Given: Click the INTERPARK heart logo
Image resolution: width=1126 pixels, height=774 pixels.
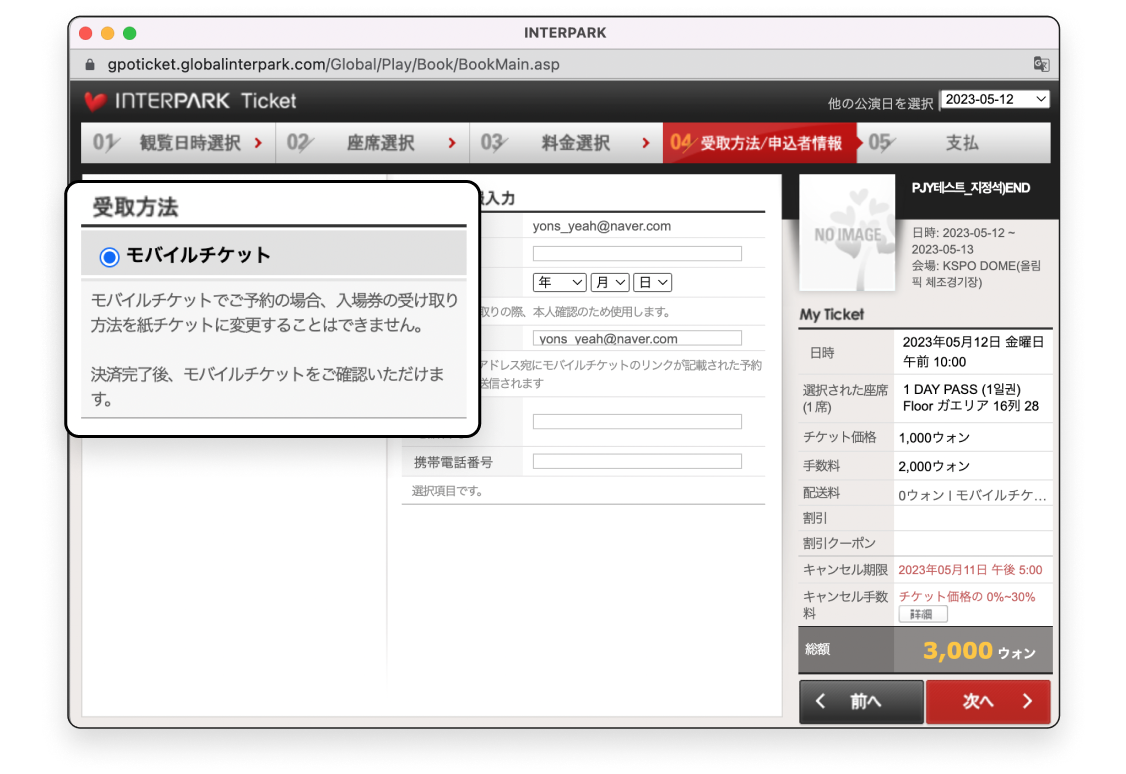Looking at the screenshot, I should tap(95, 101).
